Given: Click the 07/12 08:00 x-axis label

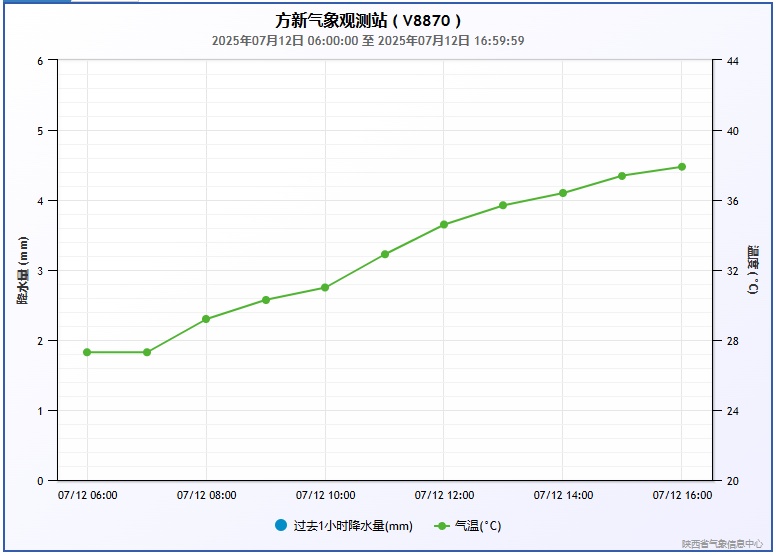Looking at the screenshot, I should [206, 495].
